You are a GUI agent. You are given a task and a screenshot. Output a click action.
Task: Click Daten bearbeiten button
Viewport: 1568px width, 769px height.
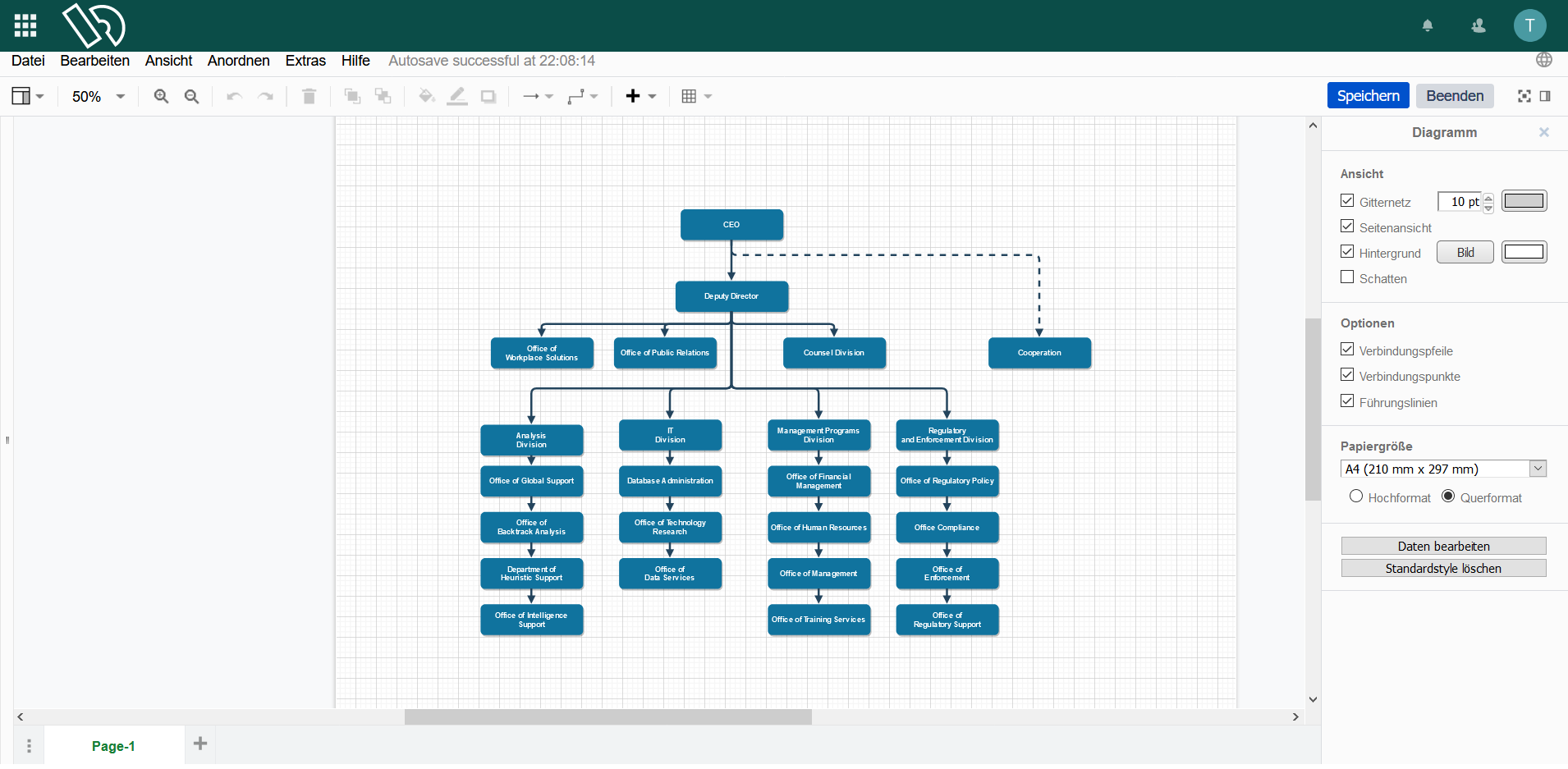1443,546
